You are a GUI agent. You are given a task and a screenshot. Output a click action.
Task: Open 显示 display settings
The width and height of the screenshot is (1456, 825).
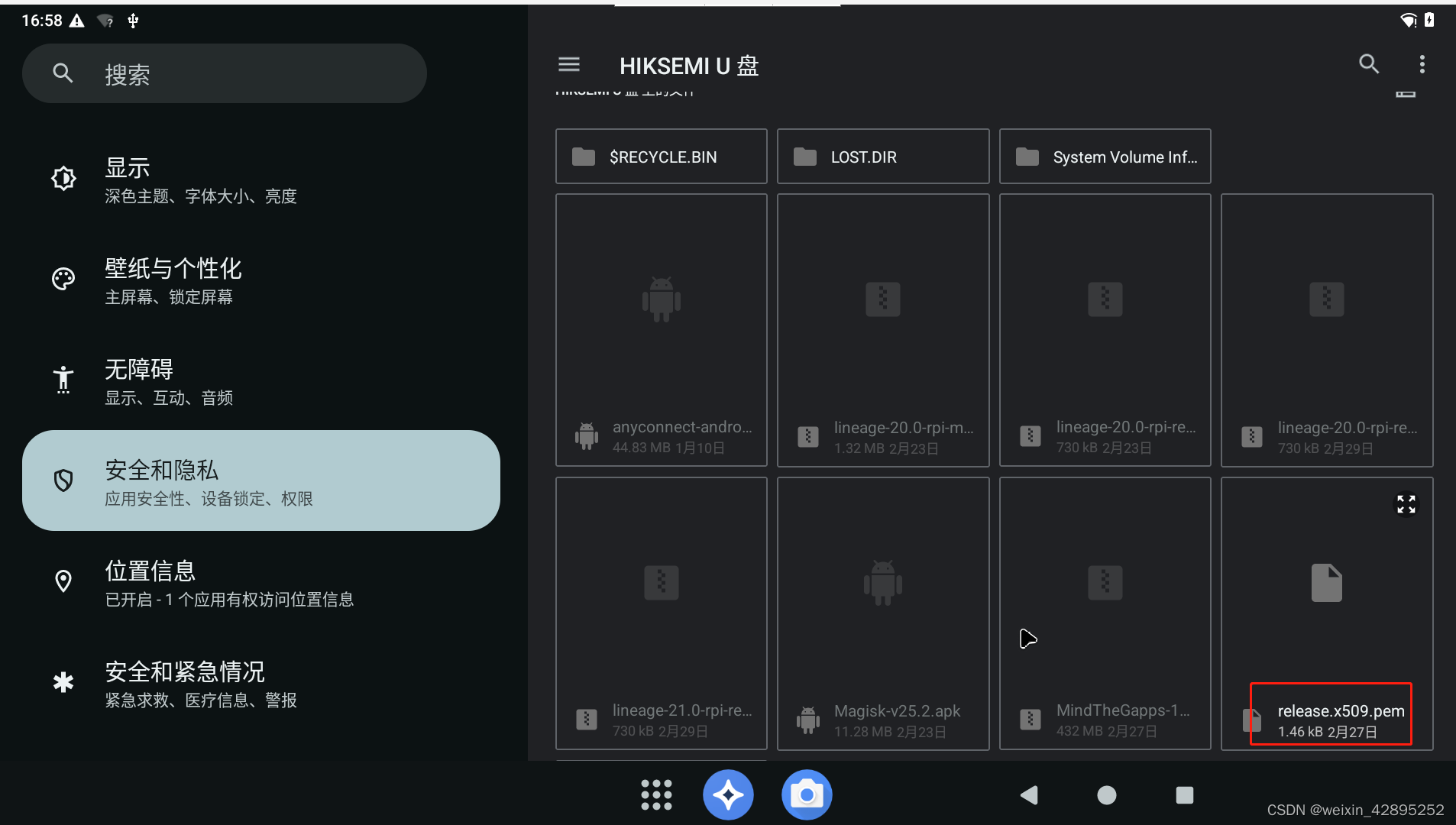coord(261,180)
